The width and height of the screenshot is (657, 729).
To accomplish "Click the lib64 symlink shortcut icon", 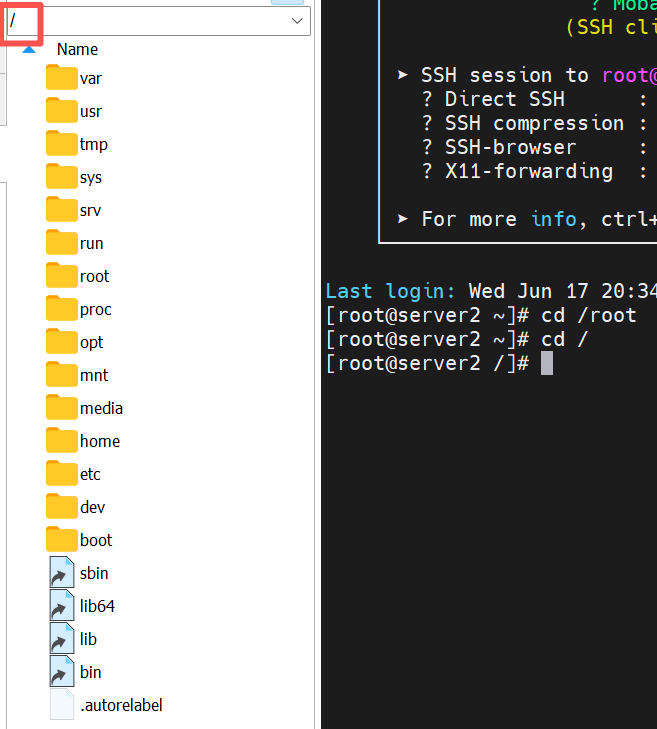I will (62, 605).
